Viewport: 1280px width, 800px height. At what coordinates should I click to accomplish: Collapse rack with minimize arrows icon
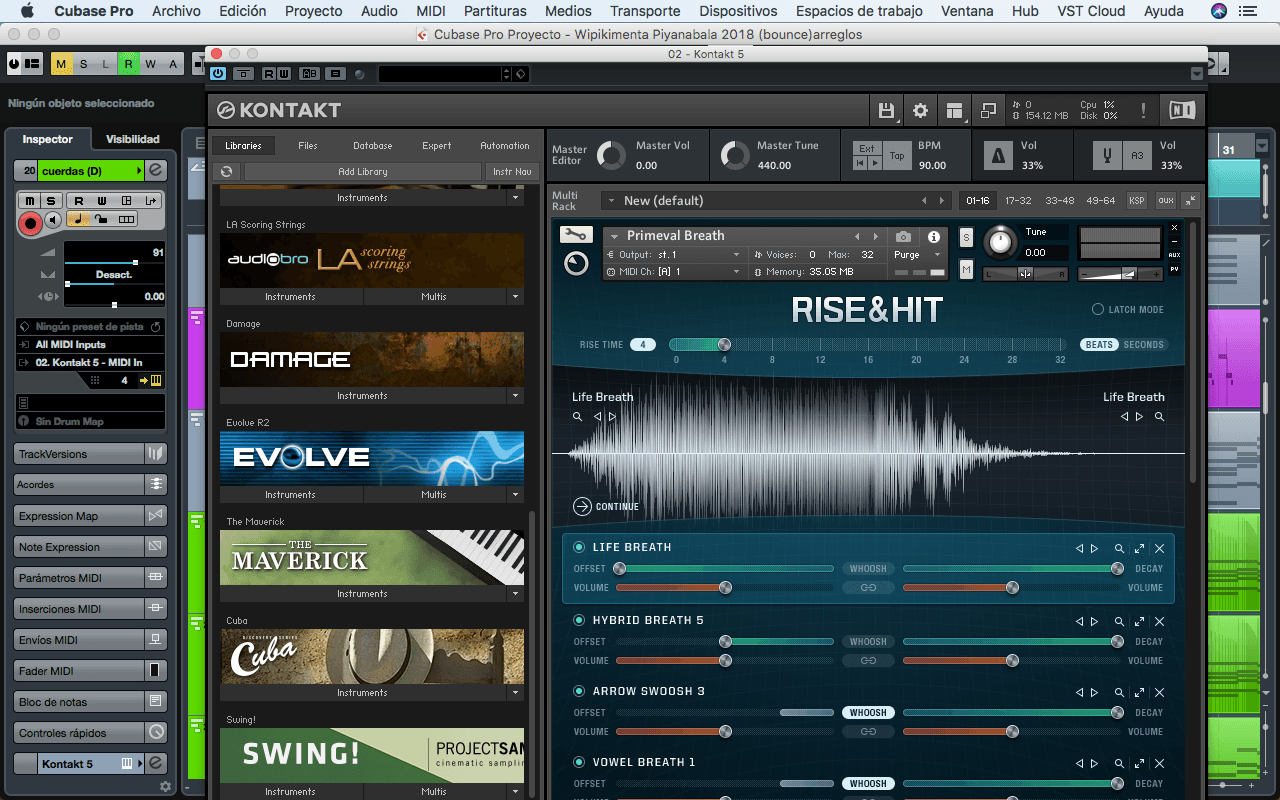point(1190,200)
